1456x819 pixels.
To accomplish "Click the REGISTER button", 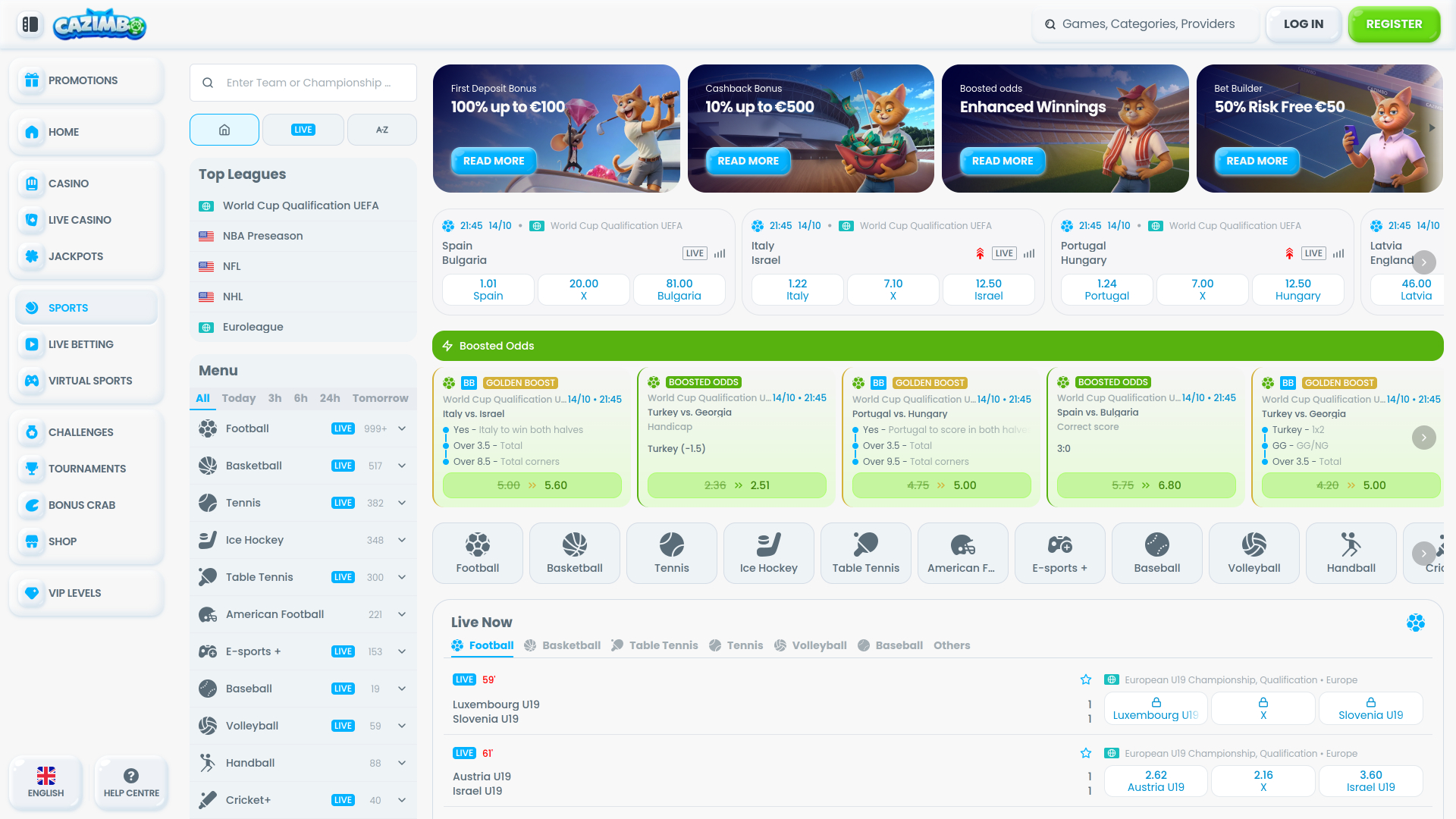I will pos(1394,24).
